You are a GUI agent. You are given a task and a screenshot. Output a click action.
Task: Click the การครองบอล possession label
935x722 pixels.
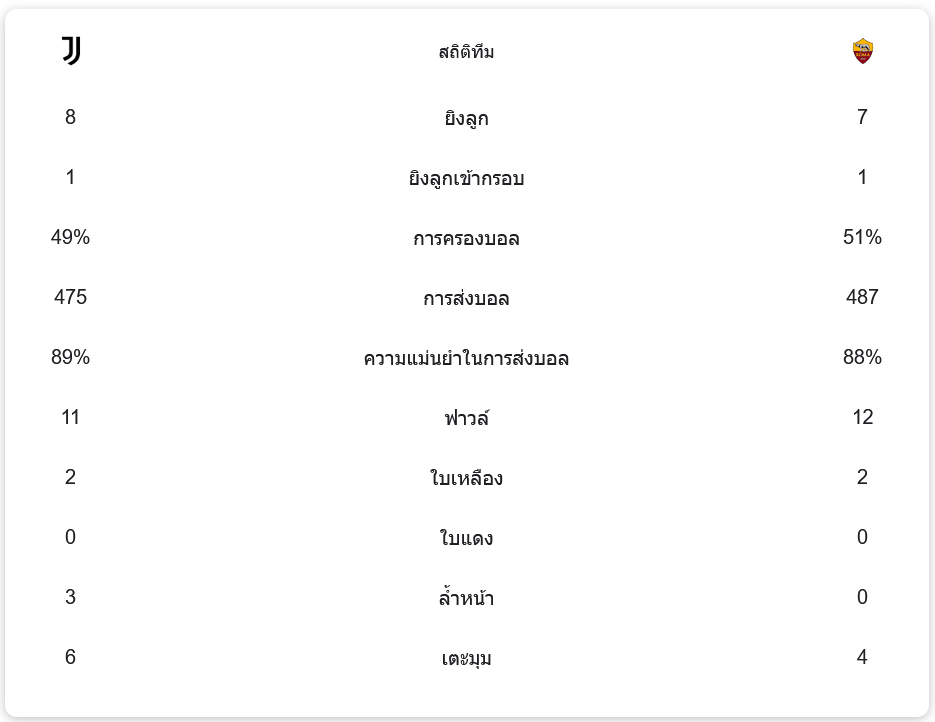pyautogui.click(x=466, y=239)
